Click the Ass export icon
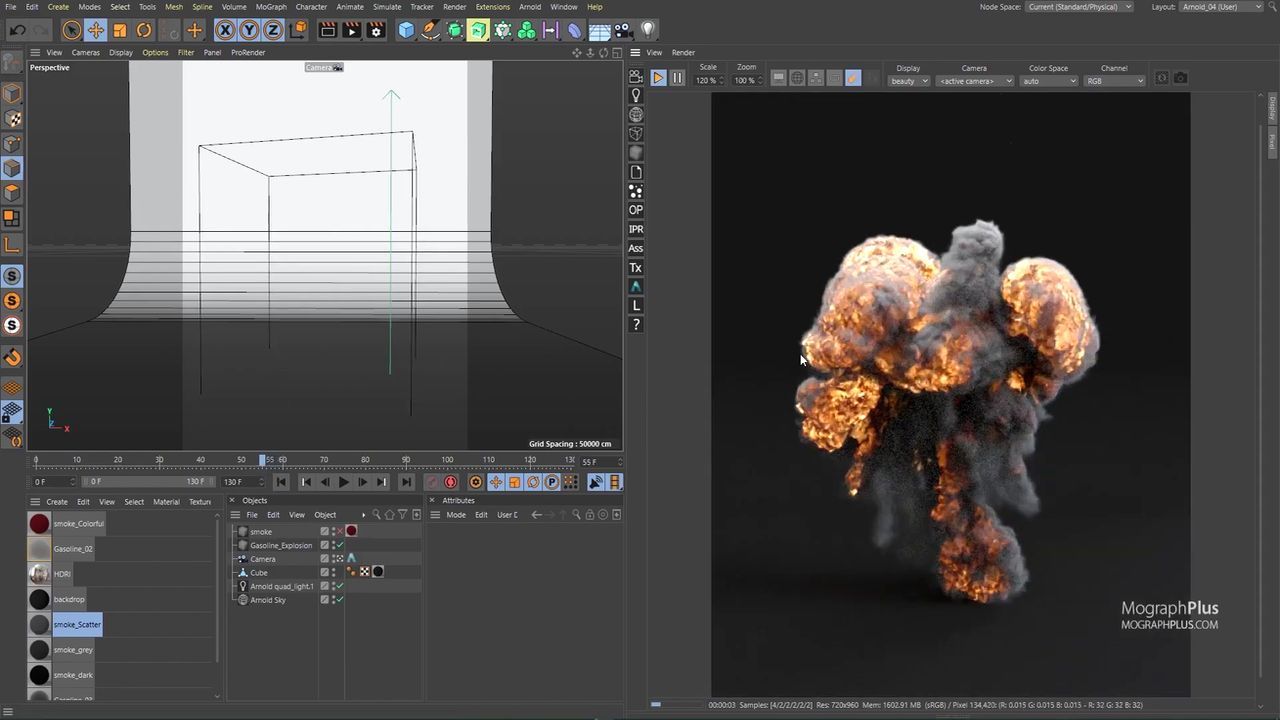1280x720 pixels. coord(635,248)
